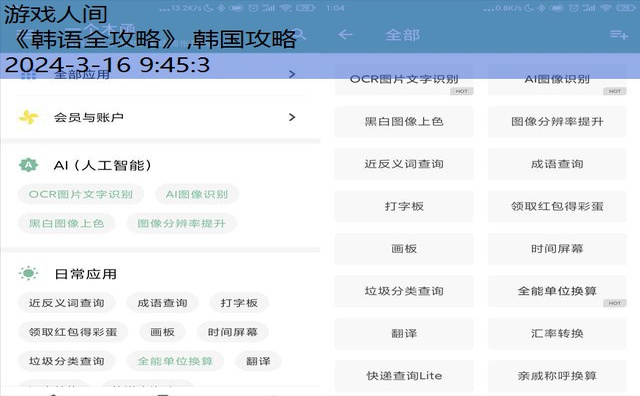640x396 pixels.
Task: Open 翻译 tile in 全部 list
Action: (x=404, y=334)
